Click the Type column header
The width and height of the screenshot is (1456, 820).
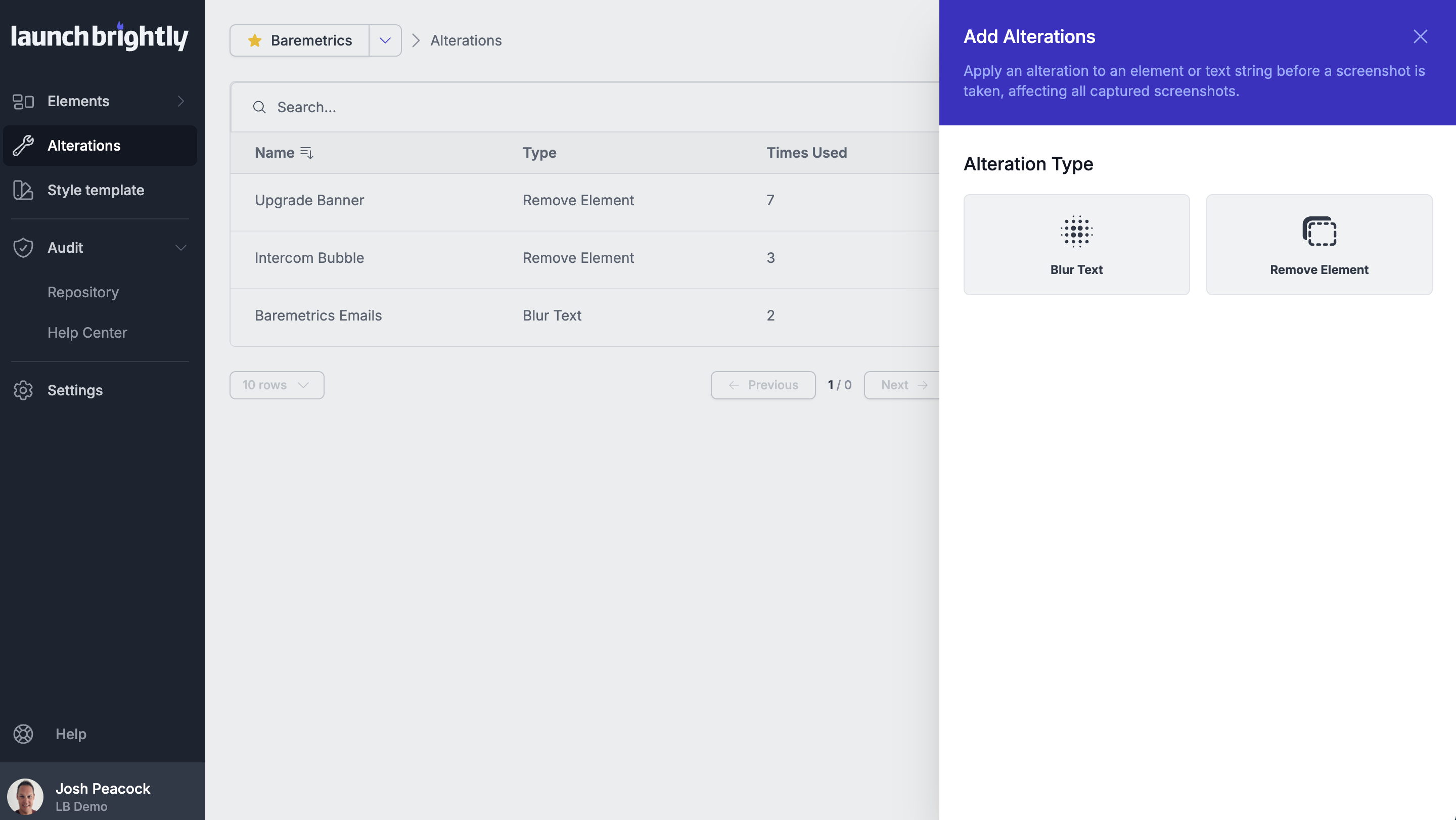(539, 153)
